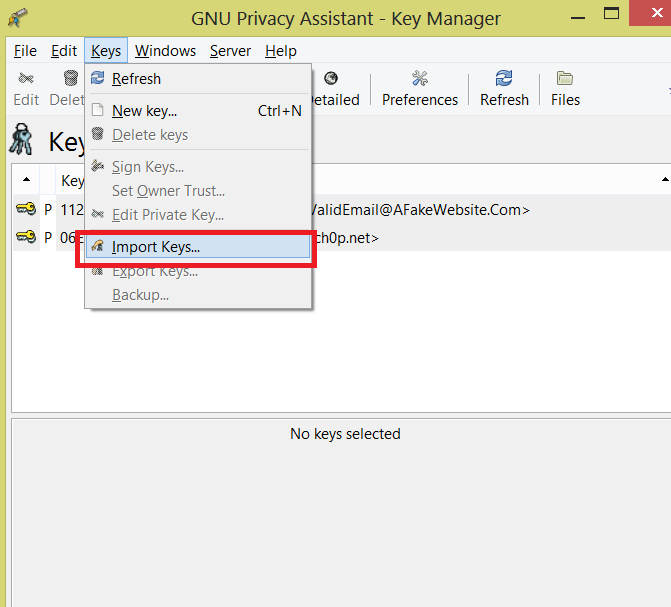Open the Help menu
671x607 pixels.
(281, 51)
